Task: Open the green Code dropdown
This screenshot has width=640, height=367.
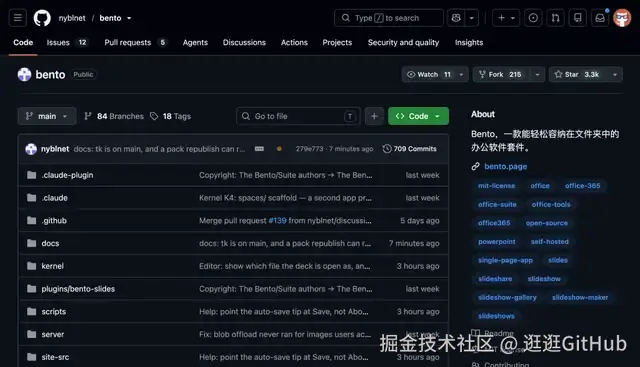Action: coord(418,116)
